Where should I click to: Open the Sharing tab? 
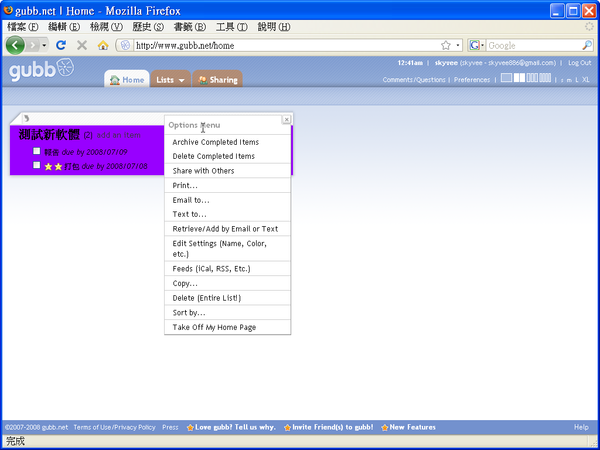pyautogui.click(x=217, y=80)
